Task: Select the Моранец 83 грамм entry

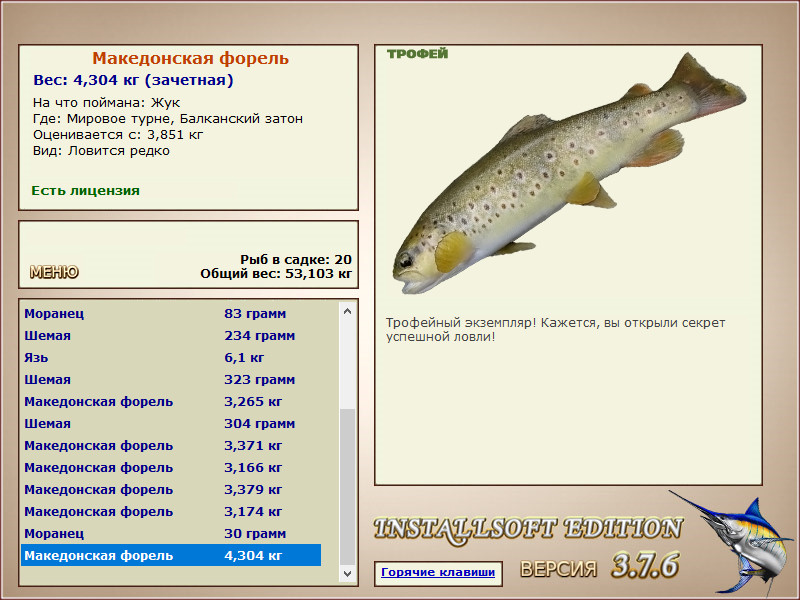Action: [170, 314]
